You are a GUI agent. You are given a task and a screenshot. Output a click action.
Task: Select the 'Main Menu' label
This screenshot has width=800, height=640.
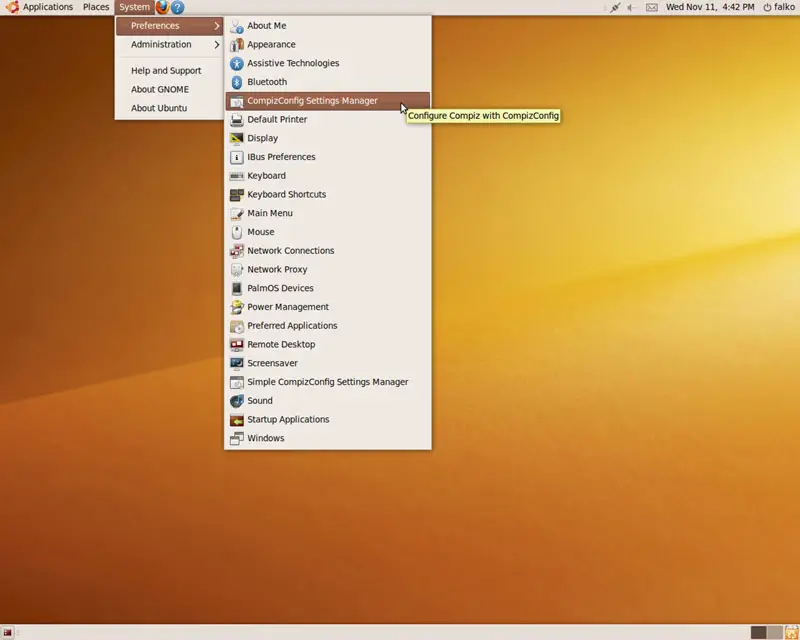tap(270, 213)
